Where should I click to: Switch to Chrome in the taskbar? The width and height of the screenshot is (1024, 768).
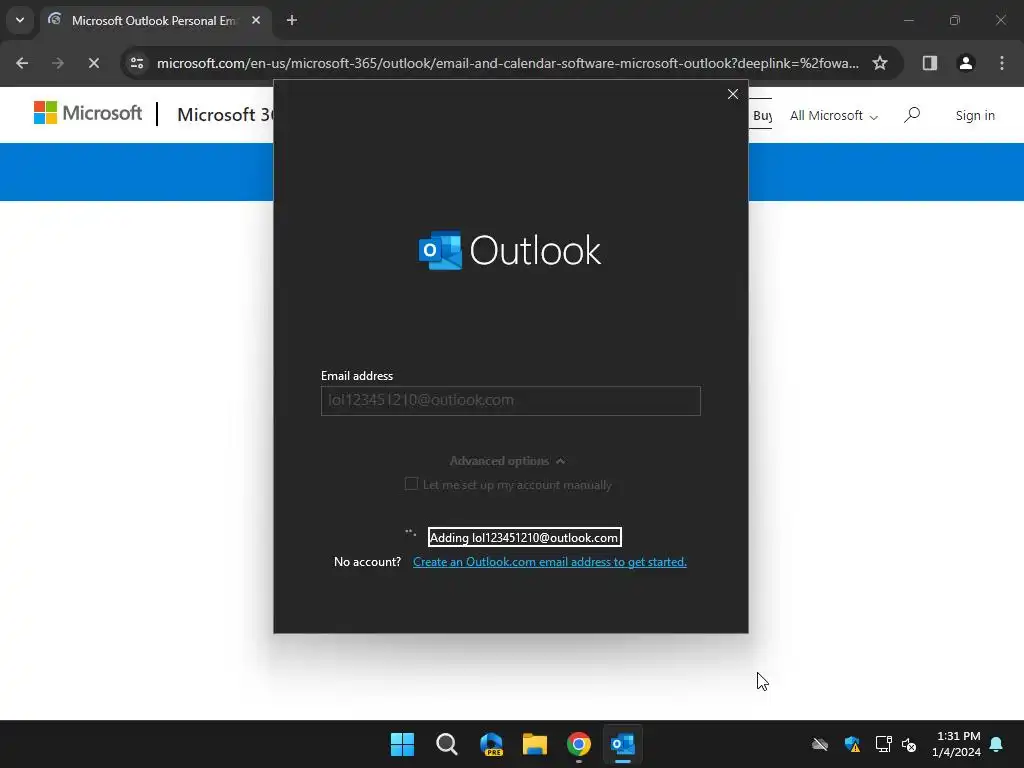tap(579, 744)
